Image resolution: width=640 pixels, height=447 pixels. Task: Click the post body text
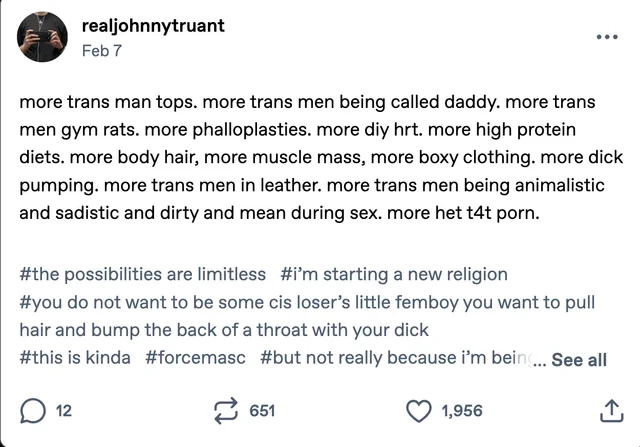[x=321, y=158]
